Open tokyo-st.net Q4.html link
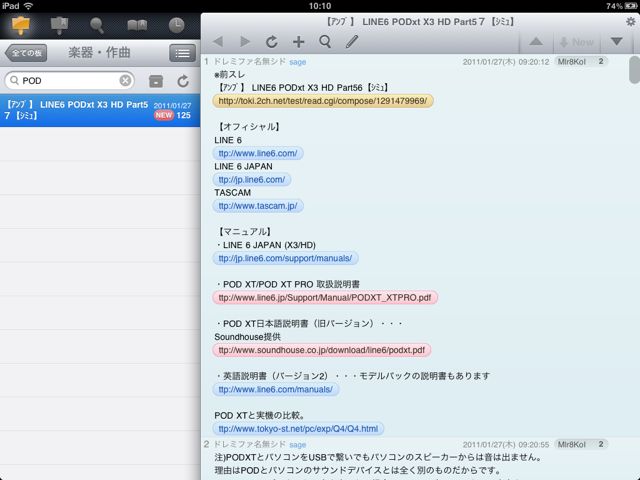Image resolution: width=640 pixels, height=480 pixels. click(x=298, y=429)
